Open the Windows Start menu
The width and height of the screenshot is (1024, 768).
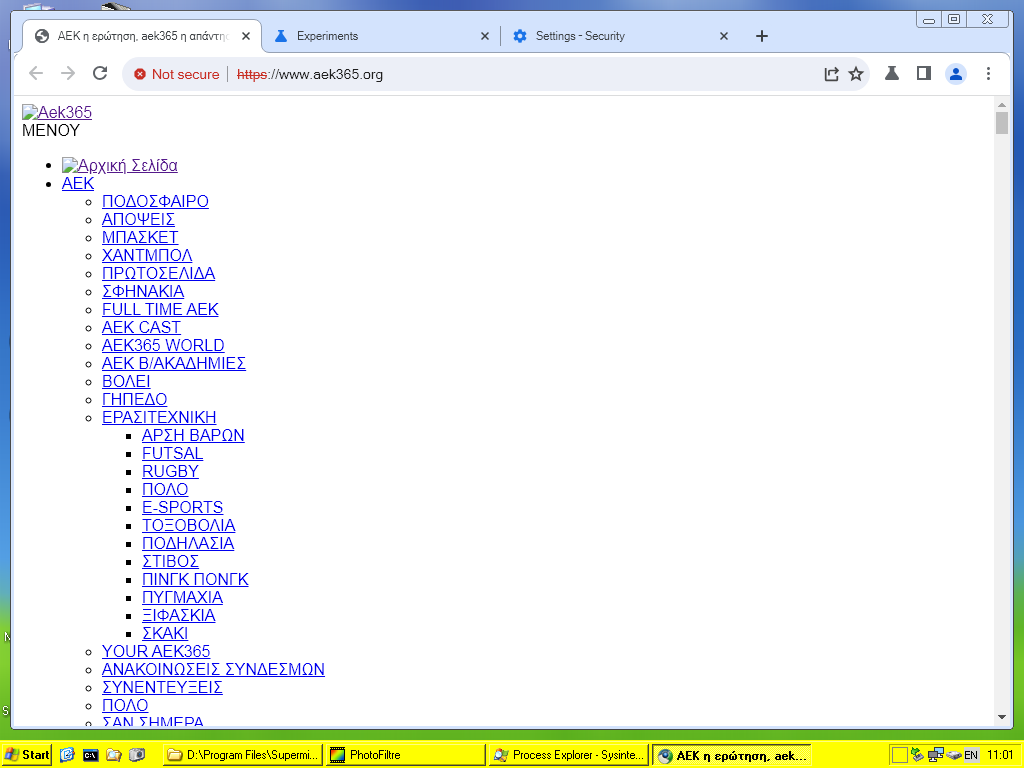tap(27, 755)
